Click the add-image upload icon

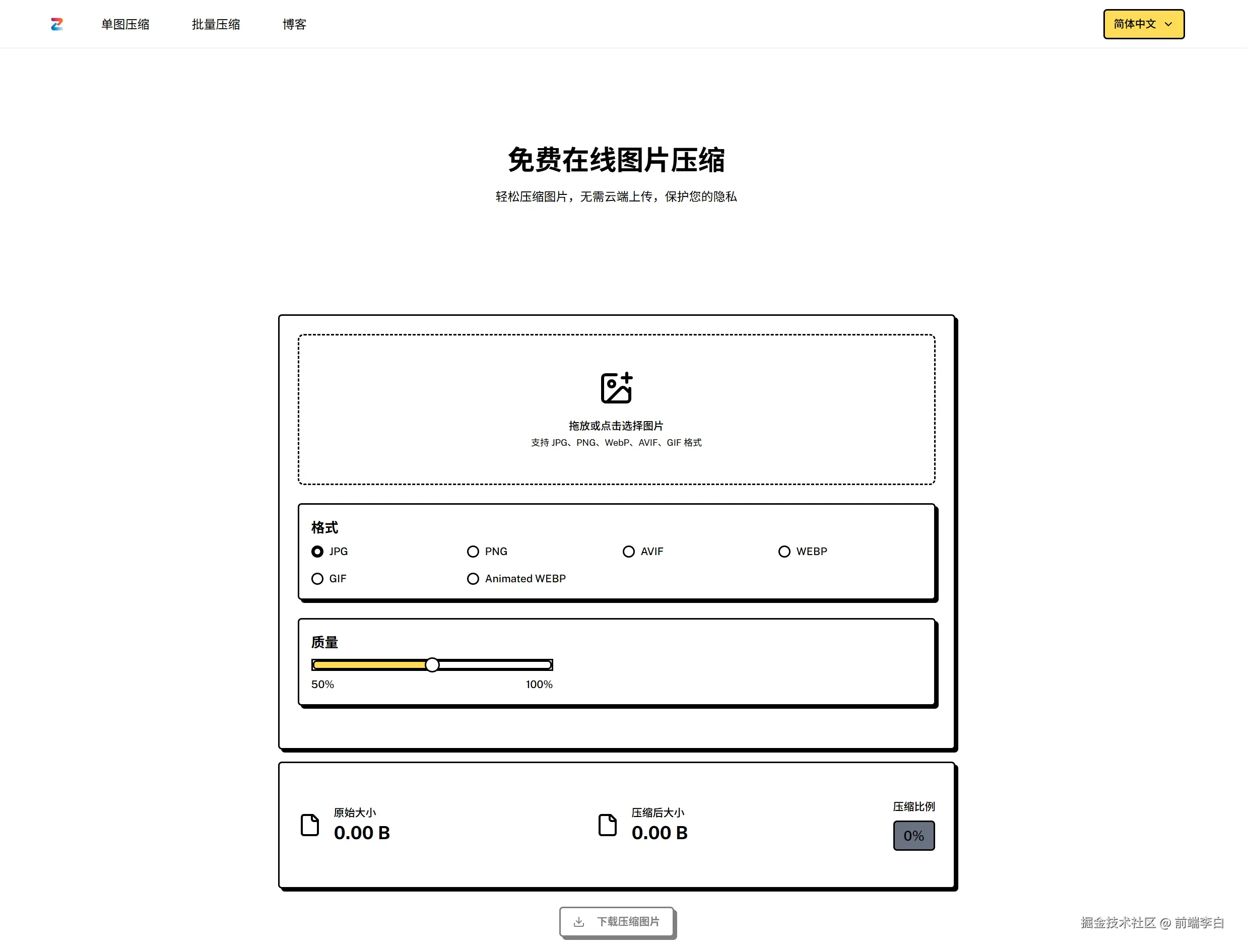coord(616,388)
